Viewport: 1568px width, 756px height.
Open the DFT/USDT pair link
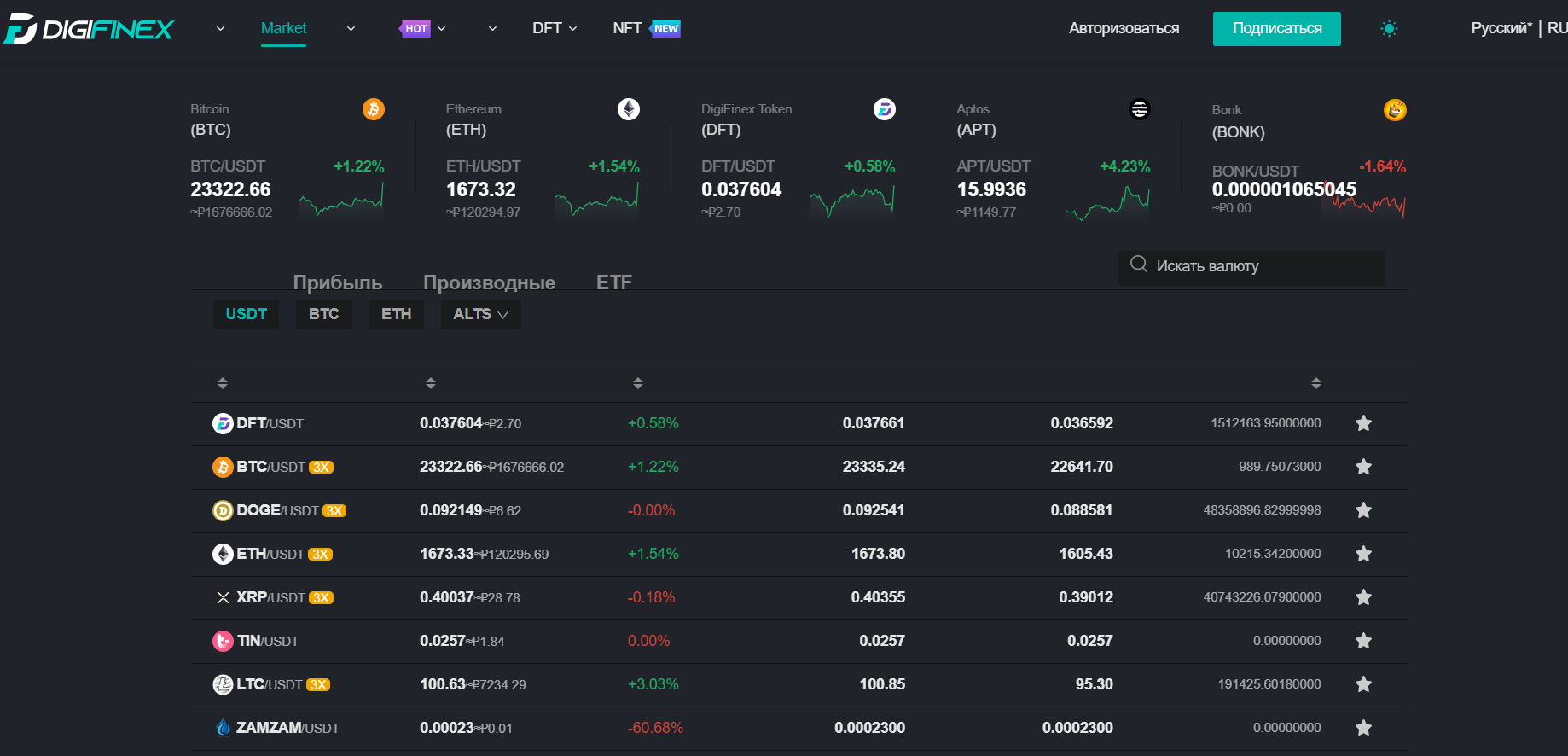click(x=270, y=423)
